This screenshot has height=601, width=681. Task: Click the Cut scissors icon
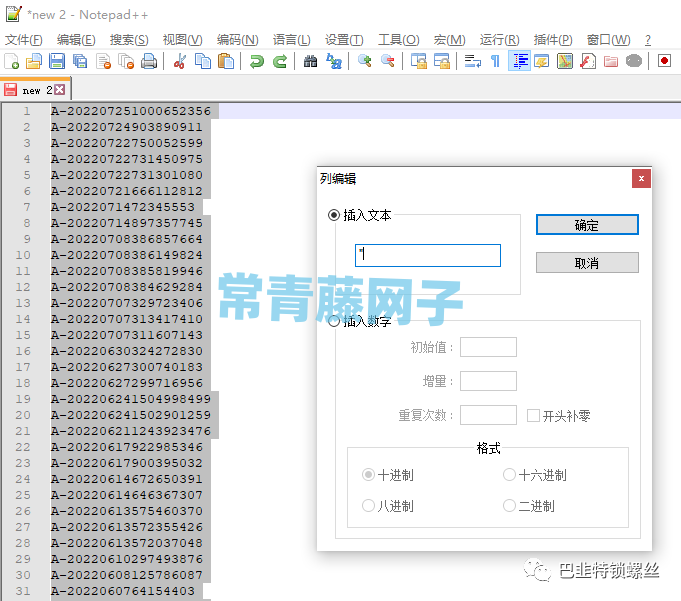179,61
